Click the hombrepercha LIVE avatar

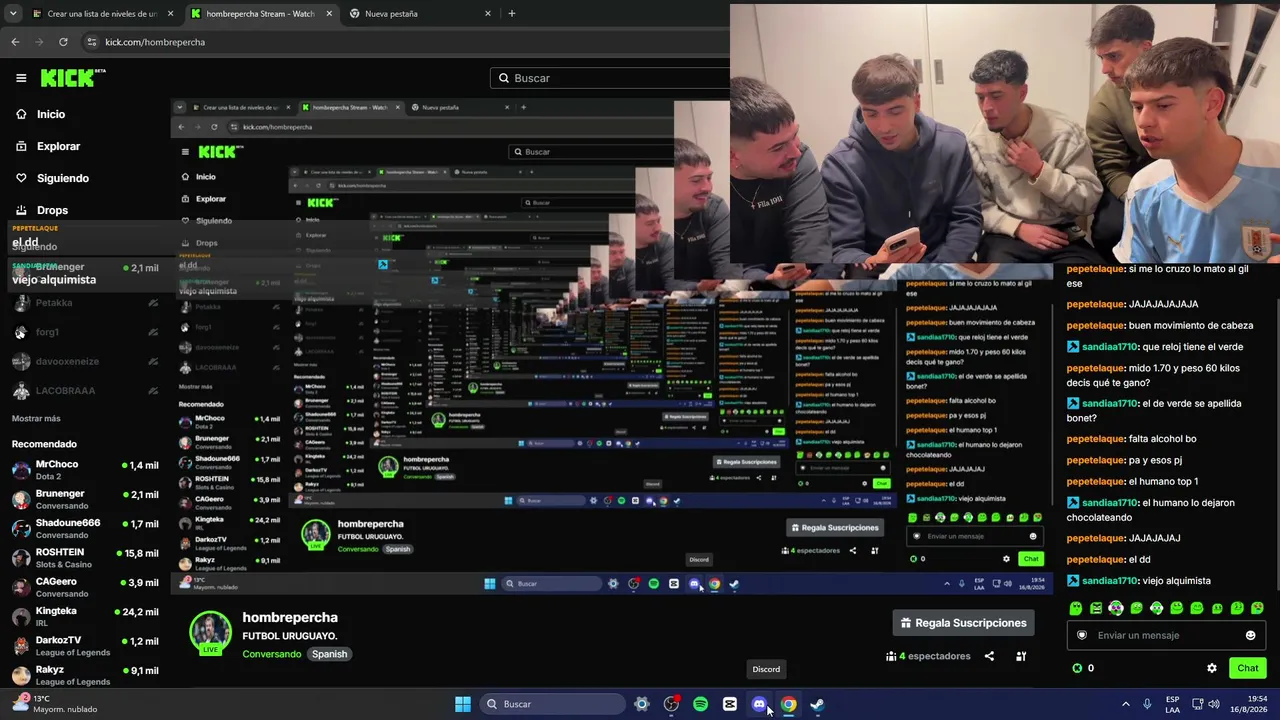pos(210,634)
